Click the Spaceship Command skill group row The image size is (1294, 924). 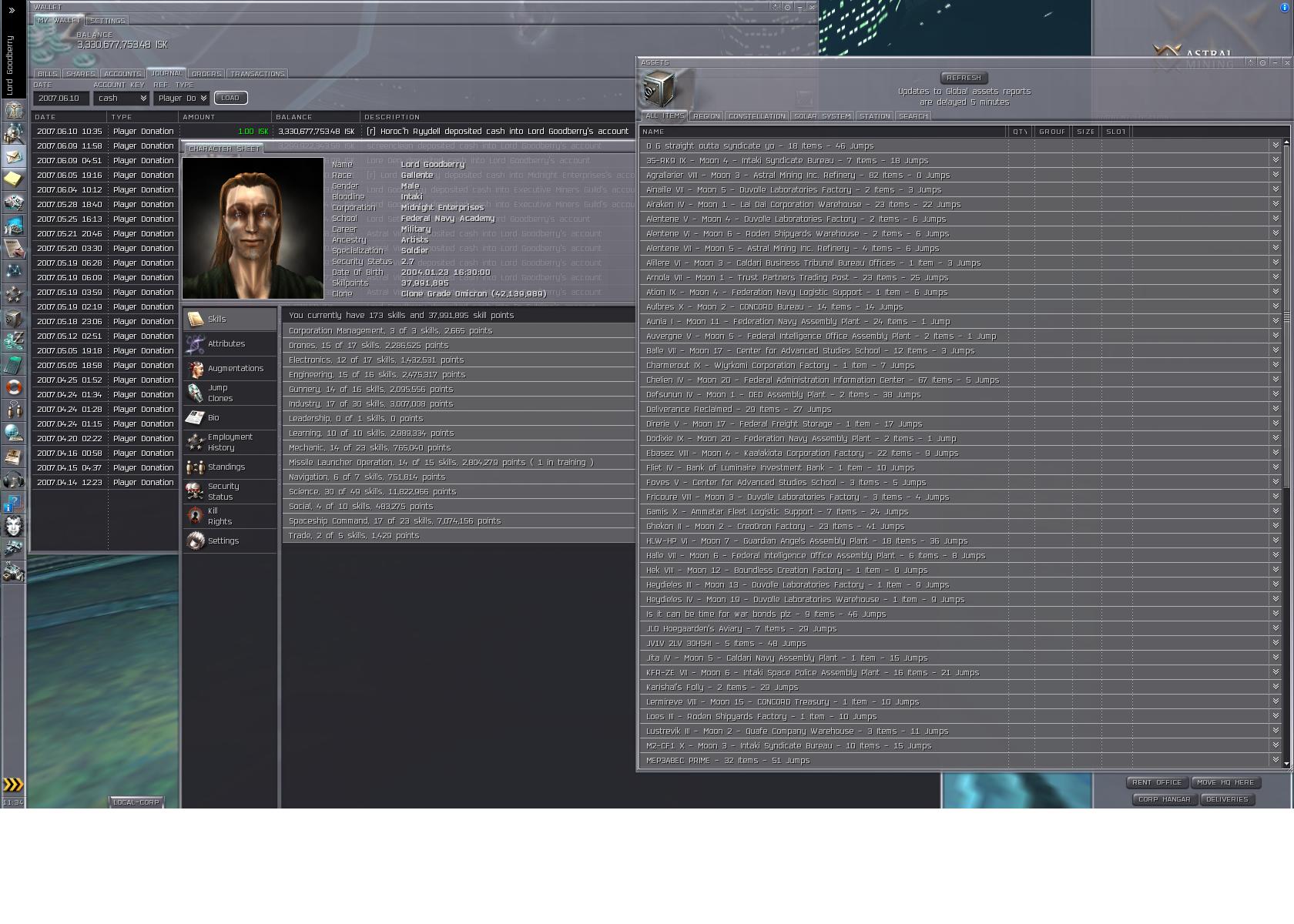pyautogui.click(x=459, y=521)
